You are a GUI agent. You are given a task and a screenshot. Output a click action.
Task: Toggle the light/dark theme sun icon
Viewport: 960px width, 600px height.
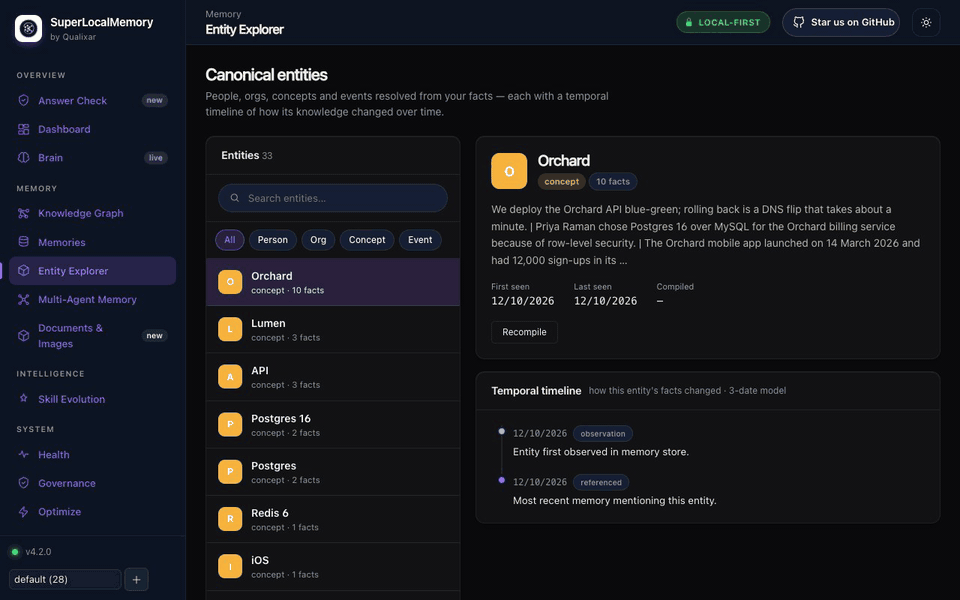(926, 23)
